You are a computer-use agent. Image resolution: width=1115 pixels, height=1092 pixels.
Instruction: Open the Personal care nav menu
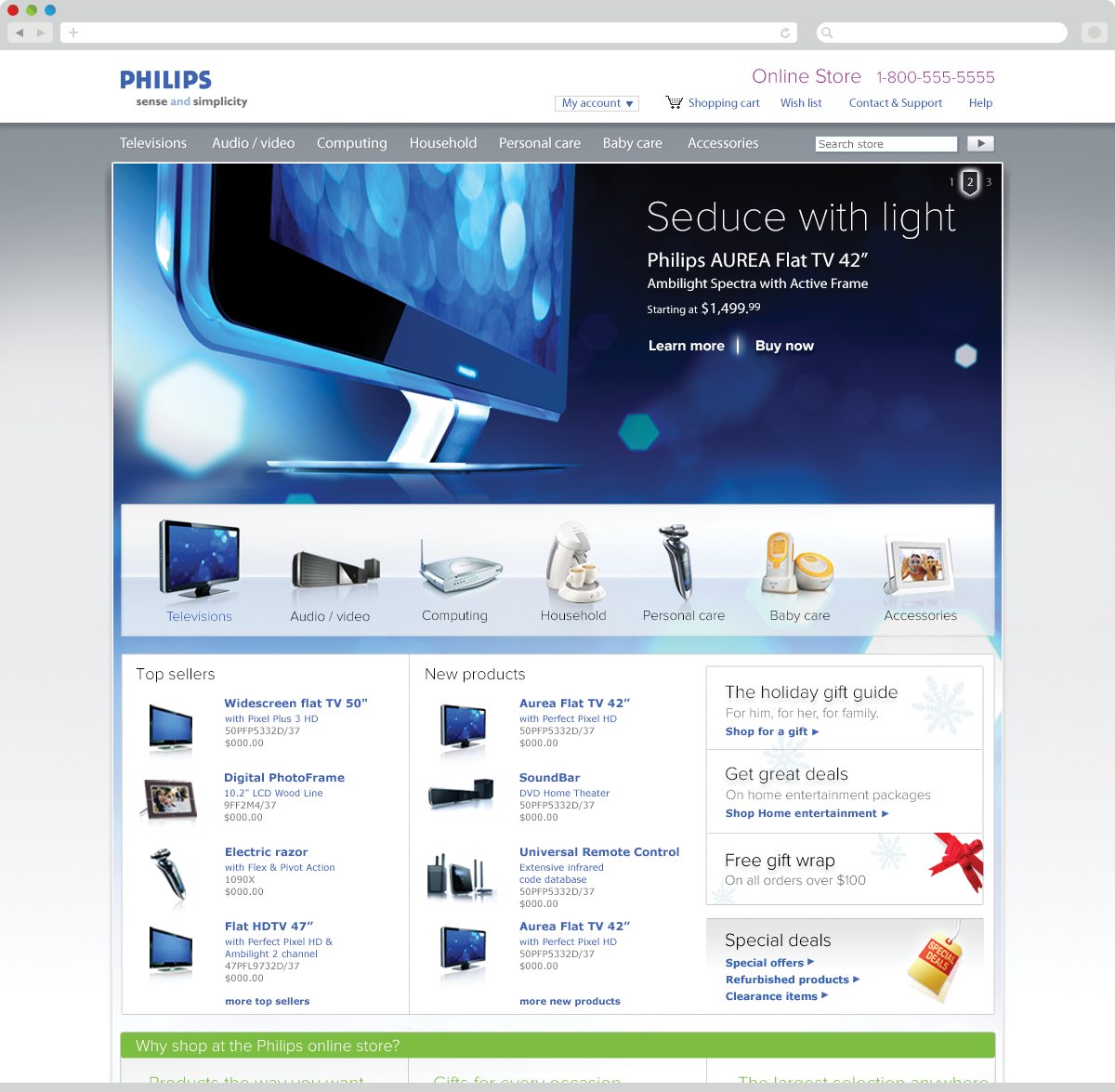(x=540, y=143)
